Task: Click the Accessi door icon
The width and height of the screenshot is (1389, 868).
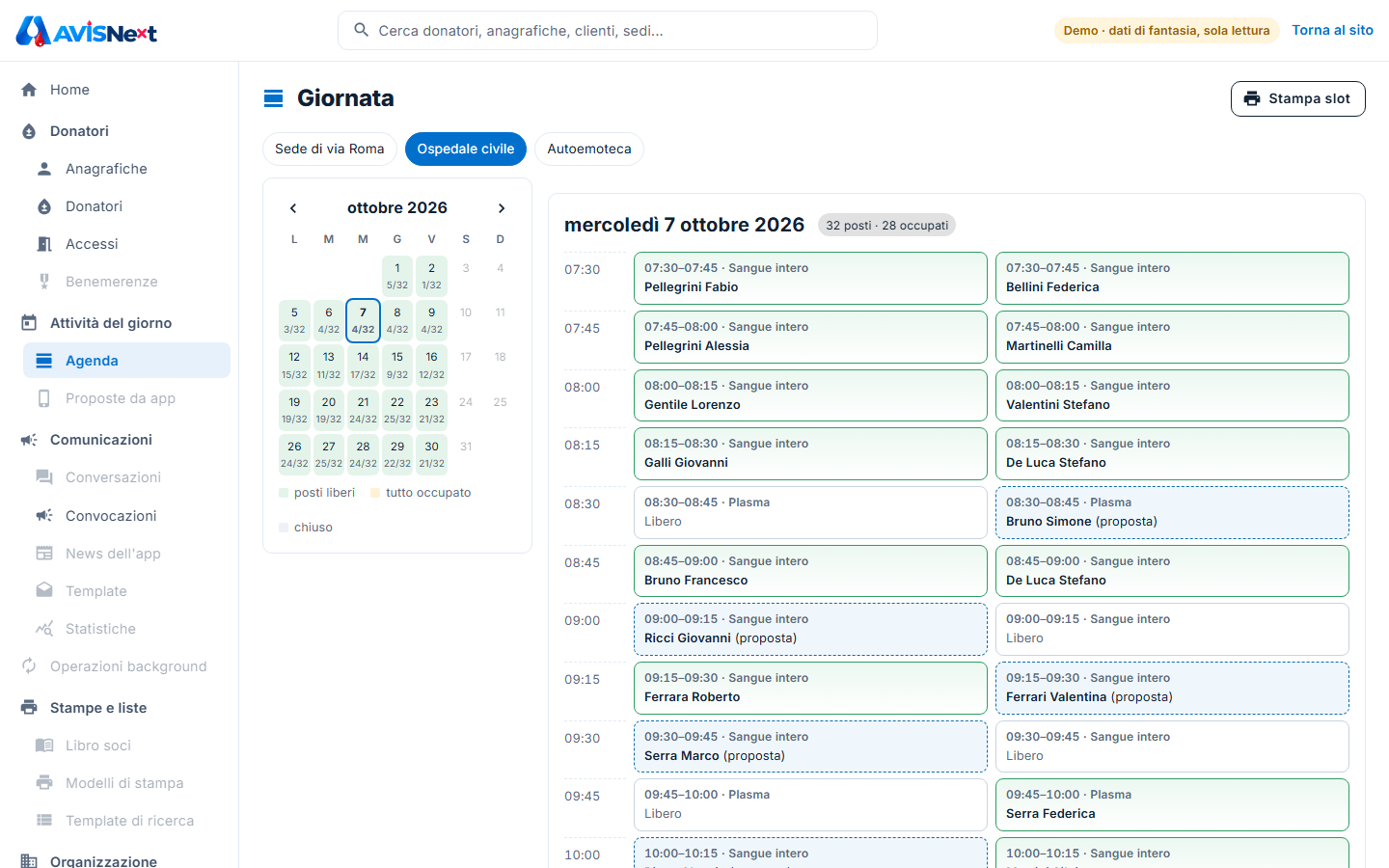Action: click(x=44, y=244)
